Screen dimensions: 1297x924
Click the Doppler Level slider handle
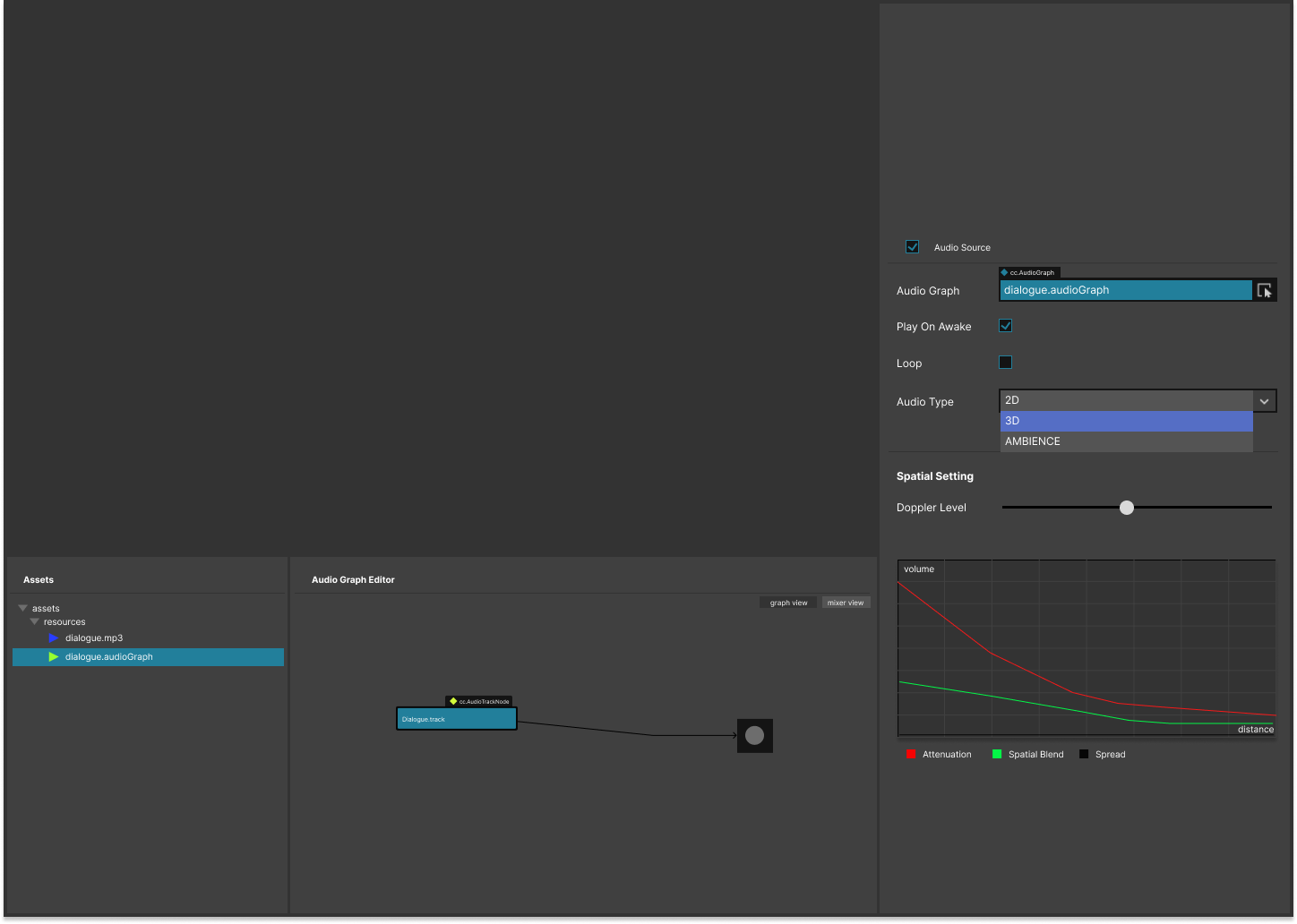pos(1126,507)
